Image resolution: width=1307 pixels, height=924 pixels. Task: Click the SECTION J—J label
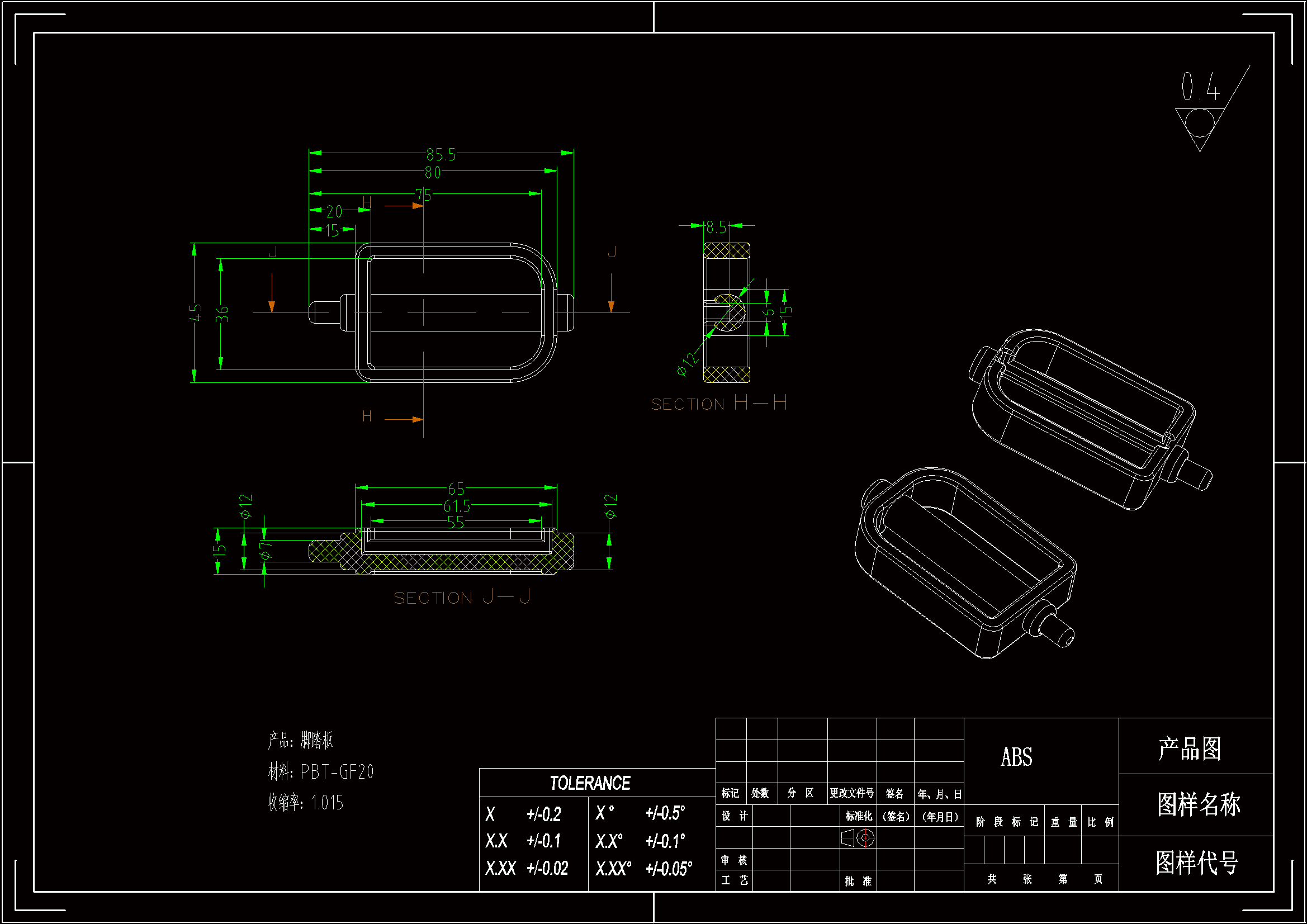[x=462, y=597]
